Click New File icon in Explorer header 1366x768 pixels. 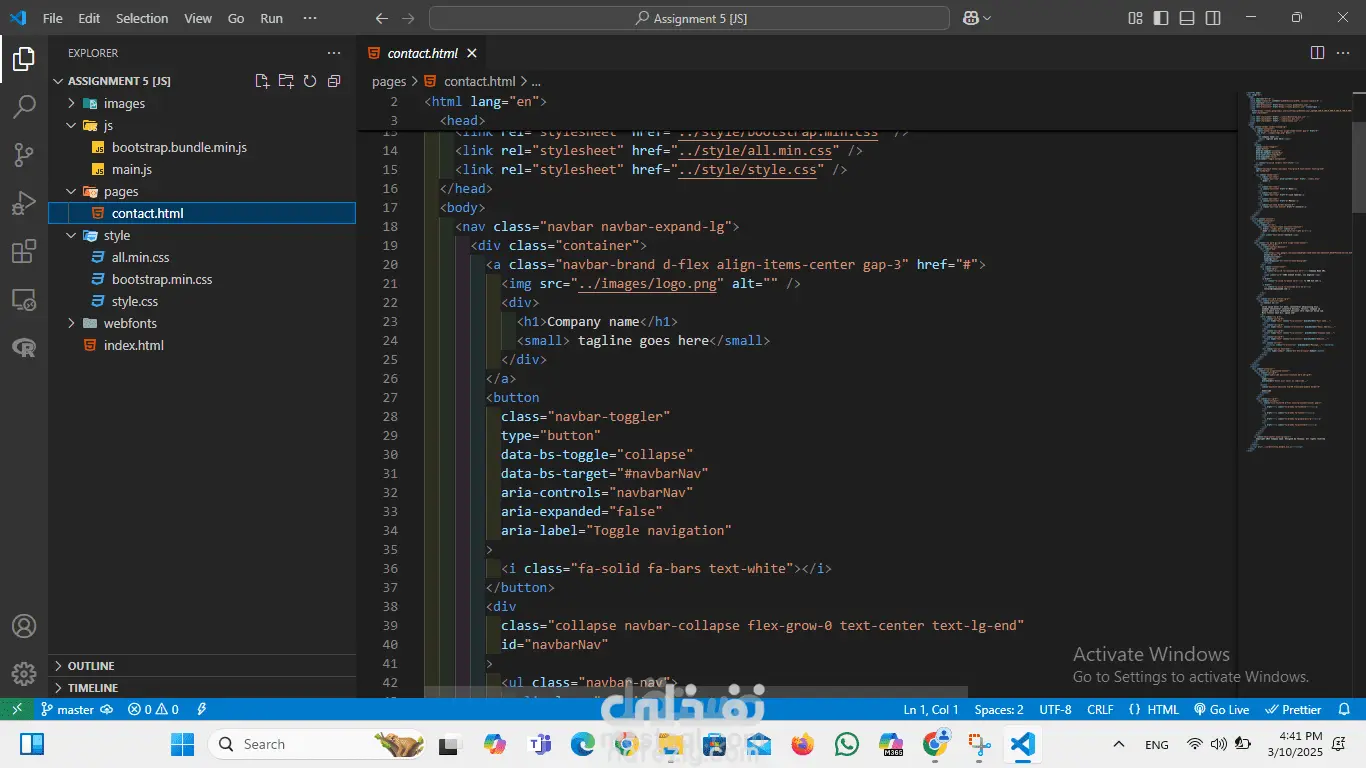pyautogui.click(x=262, y=81)
